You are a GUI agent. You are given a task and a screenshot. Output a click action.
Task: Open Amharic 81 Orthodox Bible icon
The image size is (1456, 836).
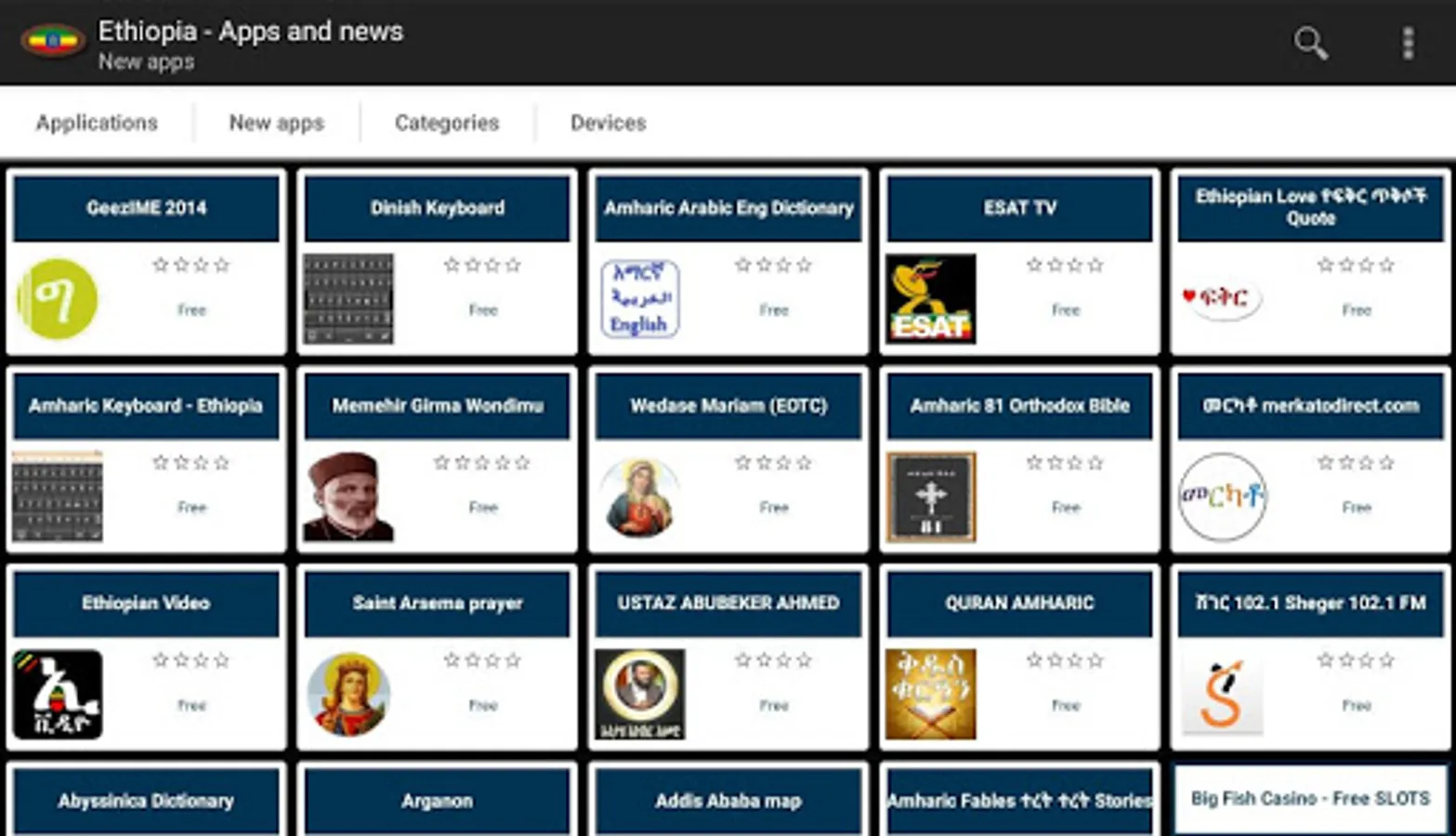tap(930, 497)
